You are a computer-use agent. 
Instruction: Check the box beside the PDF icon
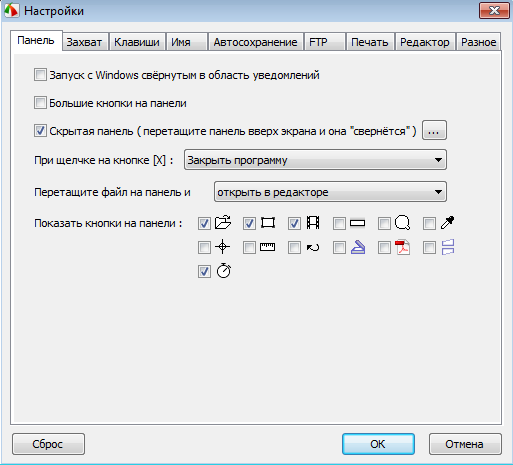coord(384,248)
